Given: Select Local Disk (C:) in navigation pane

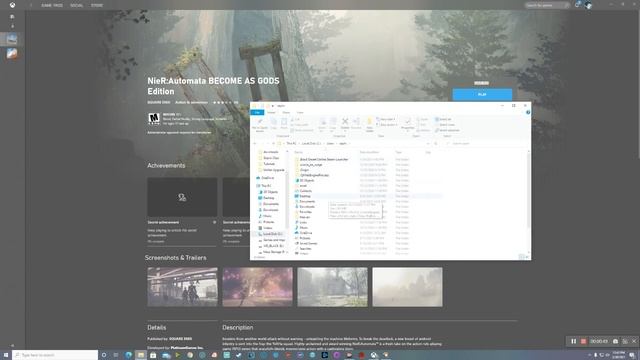Looking at the screenshot, I should coord(272,234).
